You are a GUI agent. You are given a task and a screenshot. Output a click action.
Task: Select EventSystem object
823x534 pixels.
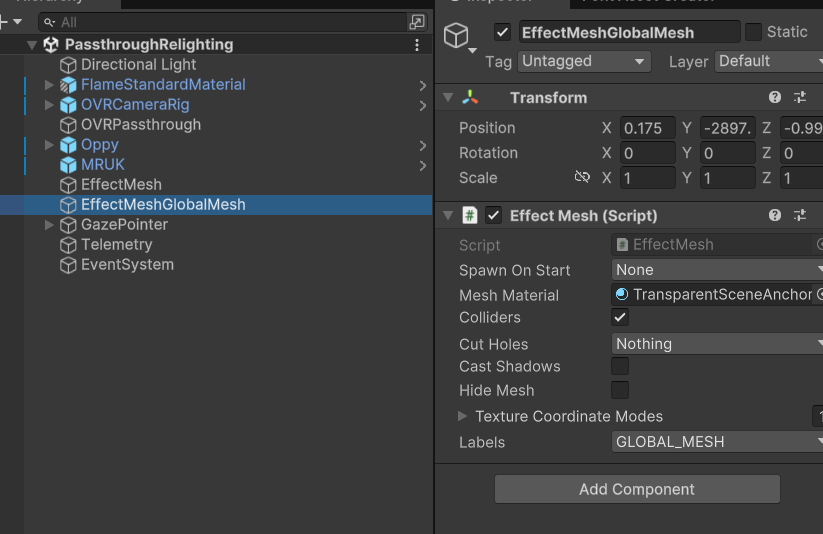(128, 265)
